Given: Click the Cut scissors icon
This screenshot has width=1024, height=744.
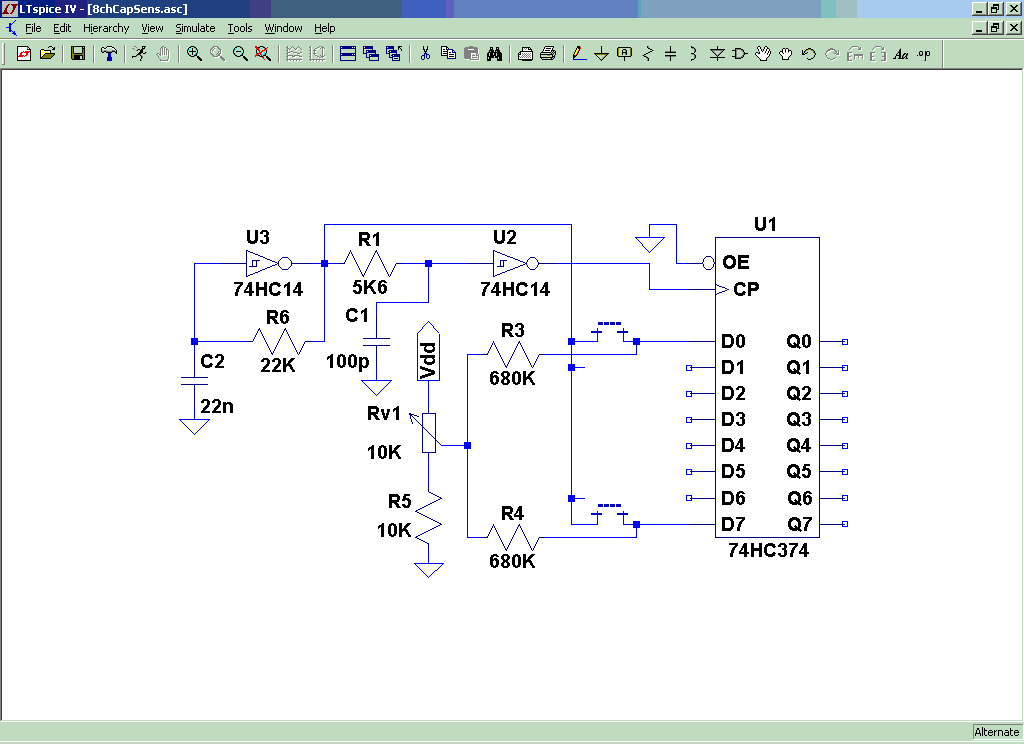Looking at the screenshot, I should (x=425, y=54).
